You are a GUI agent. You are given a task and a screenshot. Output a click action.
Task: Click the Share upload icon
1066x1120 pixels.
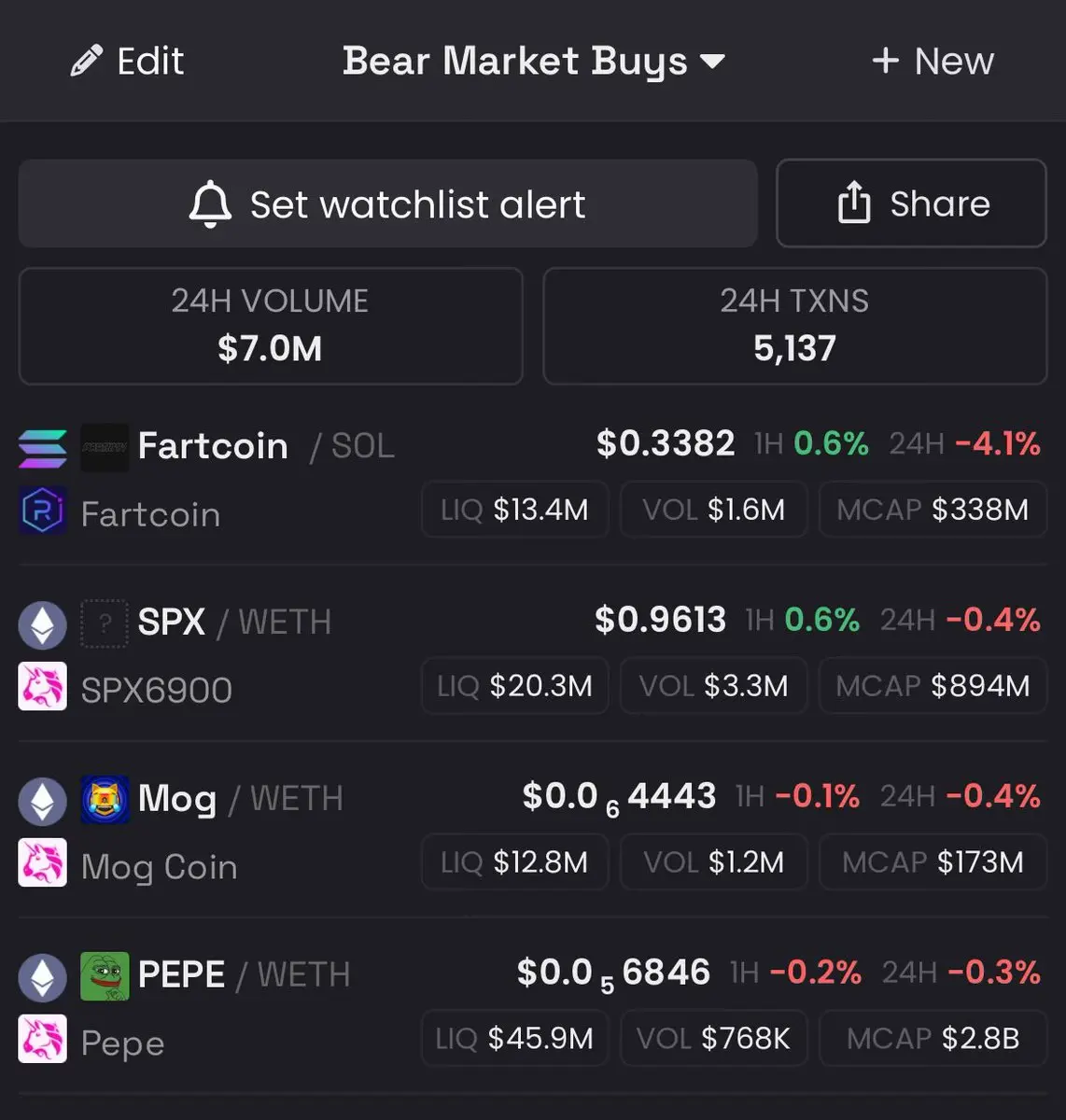[853, 203]
